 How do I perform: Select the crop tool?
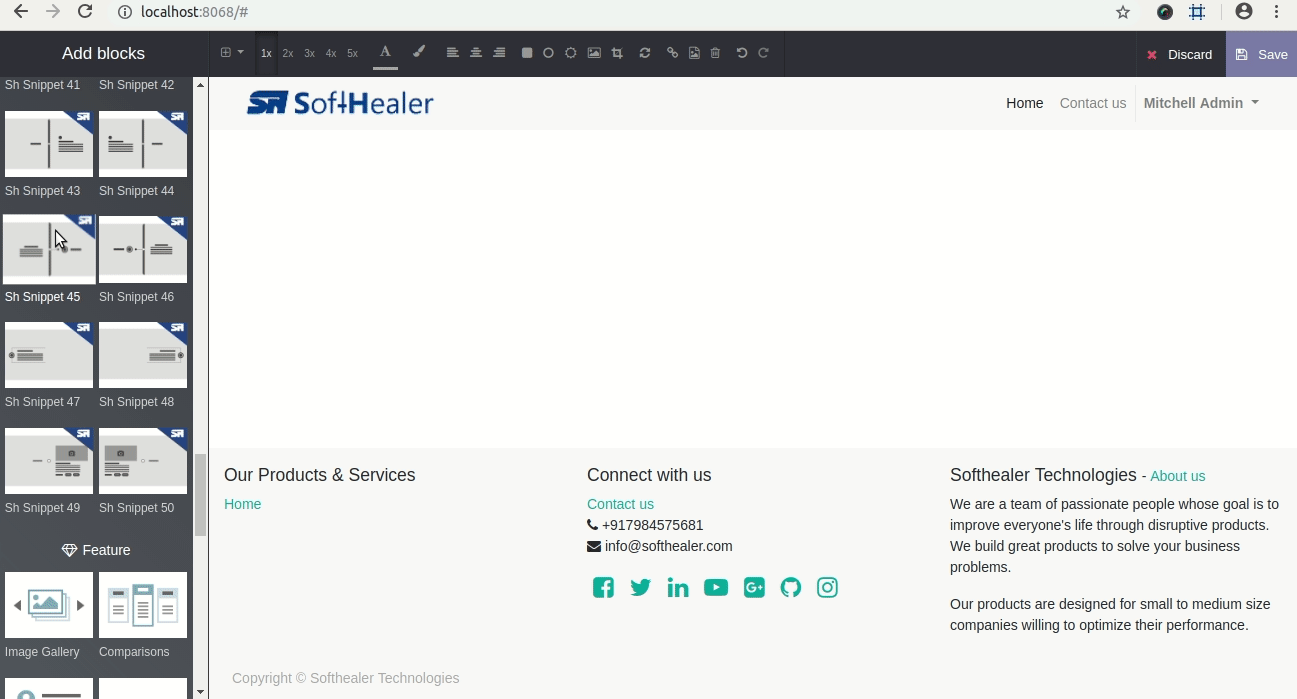pyautogui.click(x=617, y=53)
